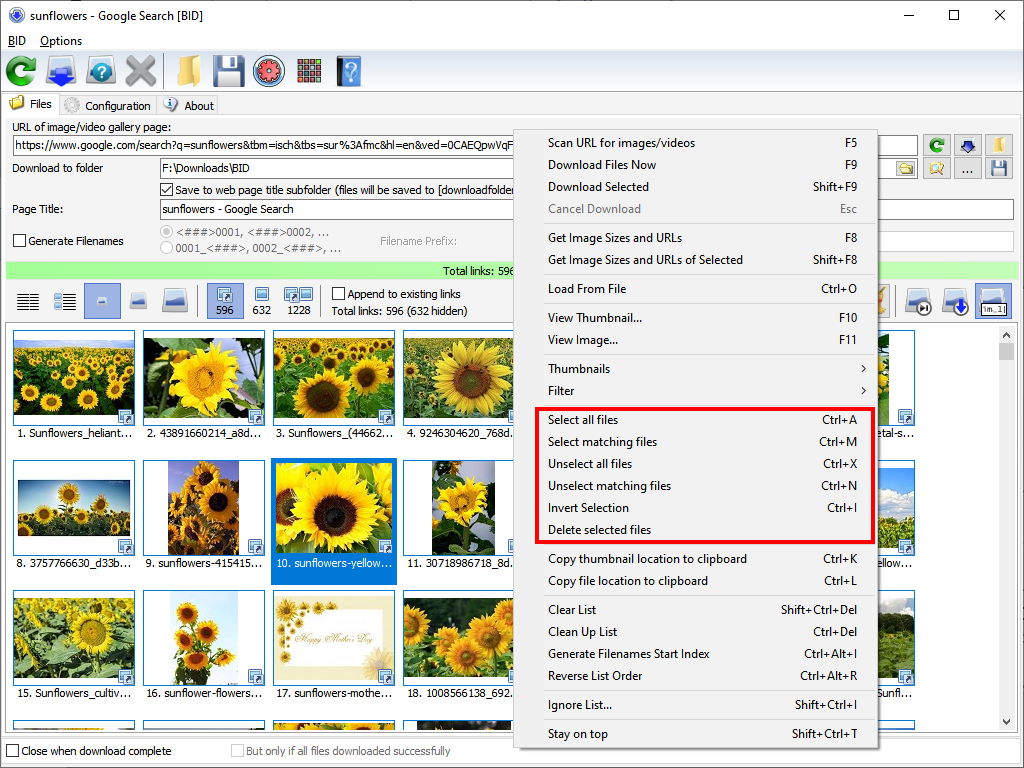Viewport: 1024px width, 768px height.
Task: Choose Get Image Sizes and URLs
Action: click(x=702, y=238)
